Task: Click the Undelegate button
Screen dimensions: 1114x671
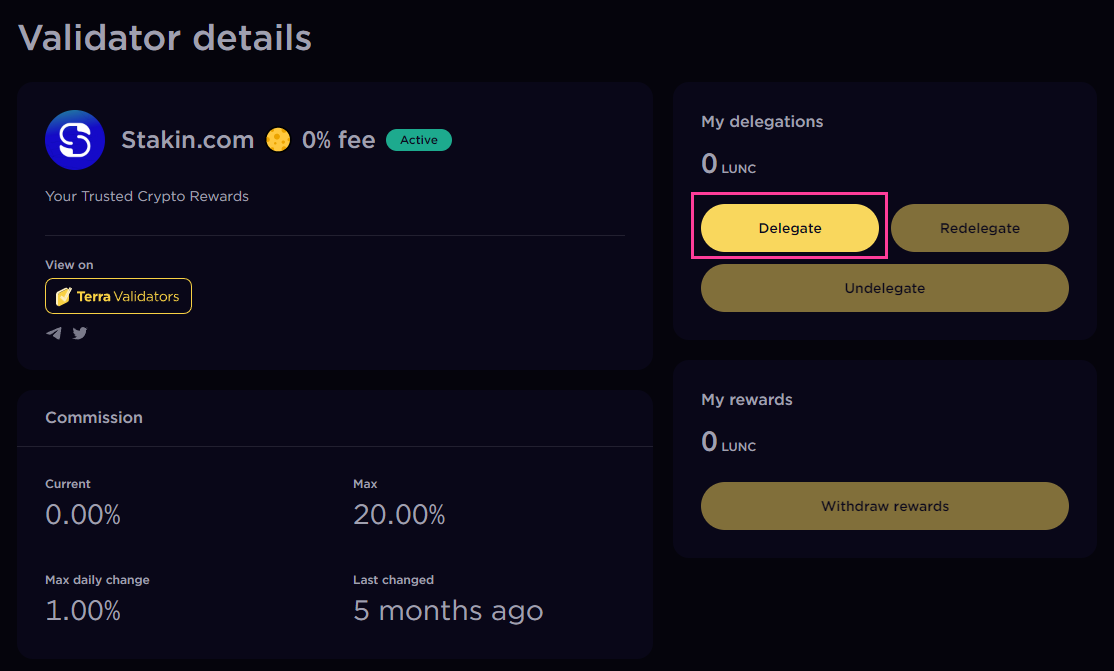Action: [x=884, y=288]
